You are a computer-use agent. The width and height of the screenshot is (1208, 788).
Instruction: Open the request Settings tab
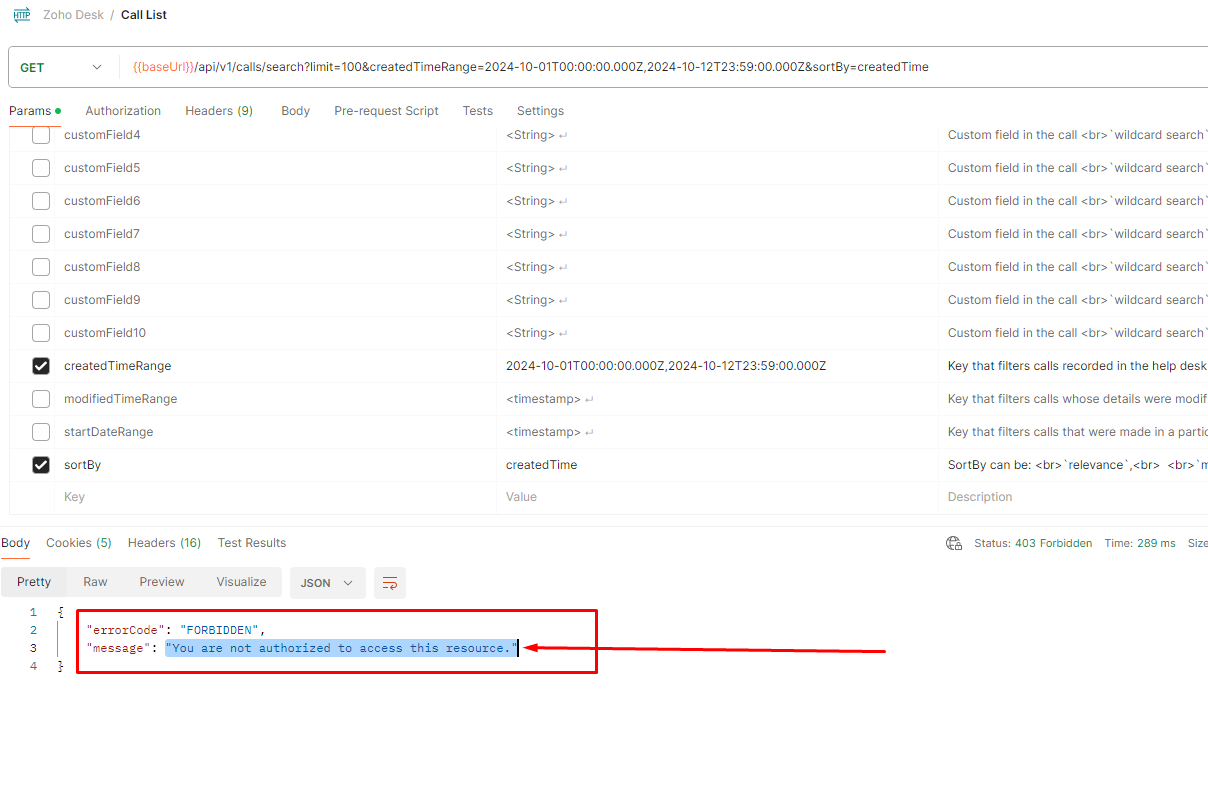tap(540, 111)
